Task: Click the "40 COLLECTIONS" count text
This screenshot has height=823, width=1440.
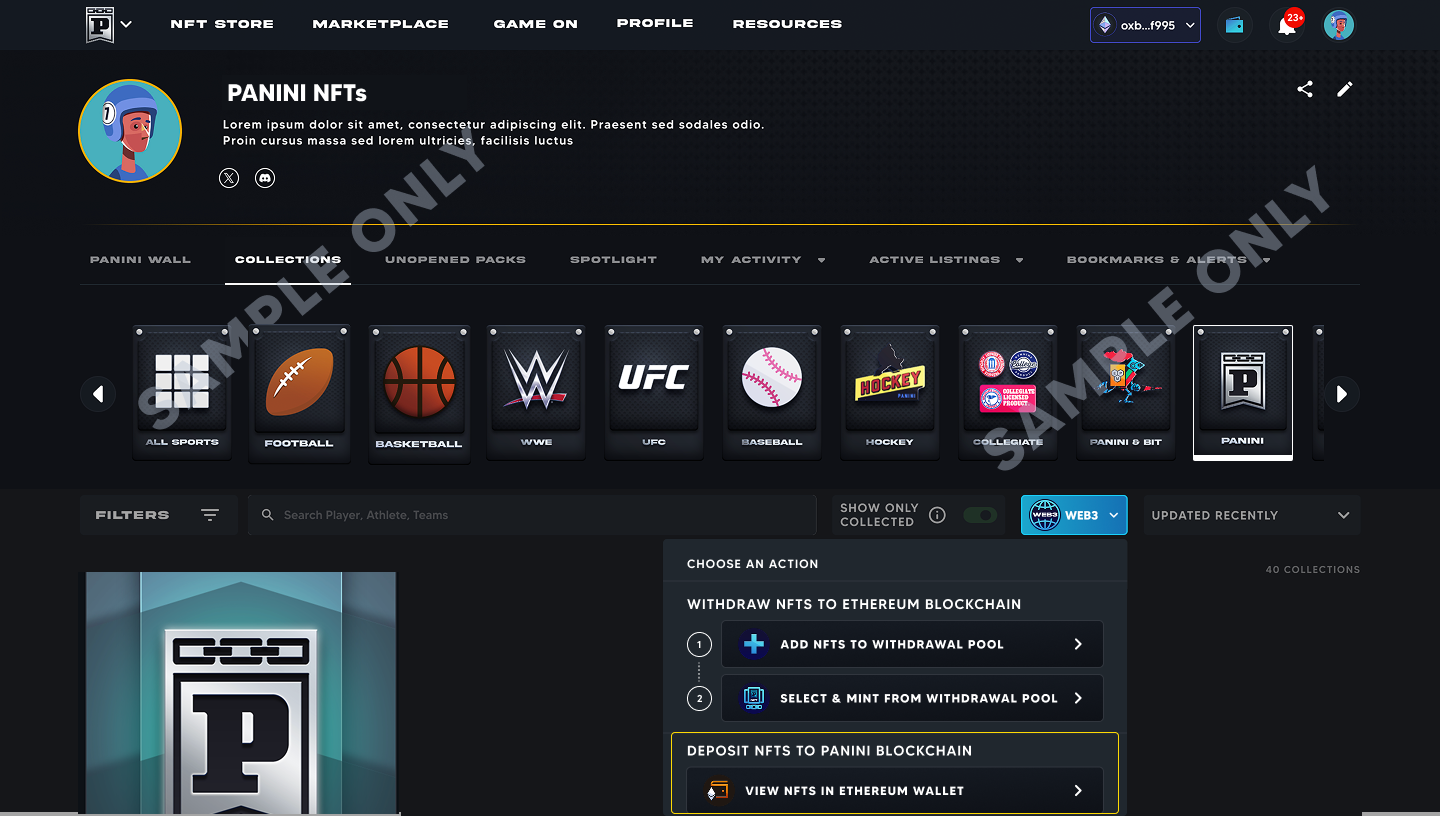Action: pos(1313,570)
